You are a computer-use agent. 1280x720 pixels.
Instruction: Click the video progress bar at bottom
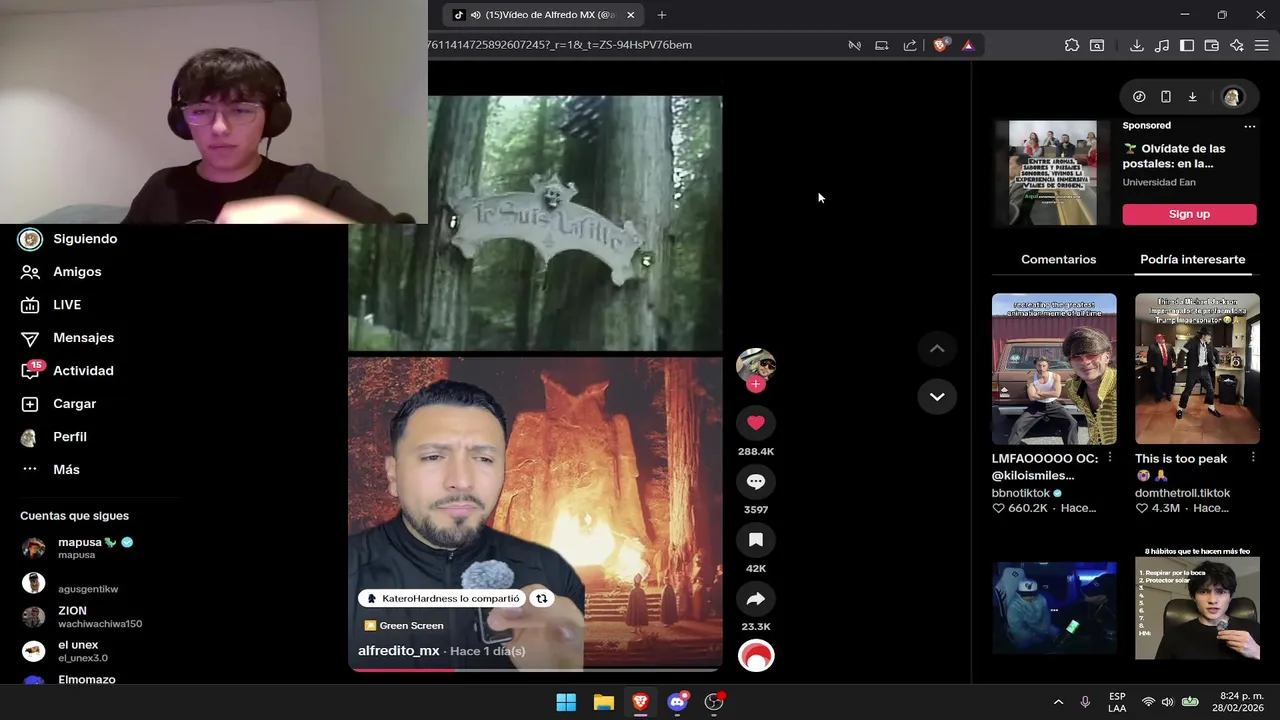pos(535,669)
